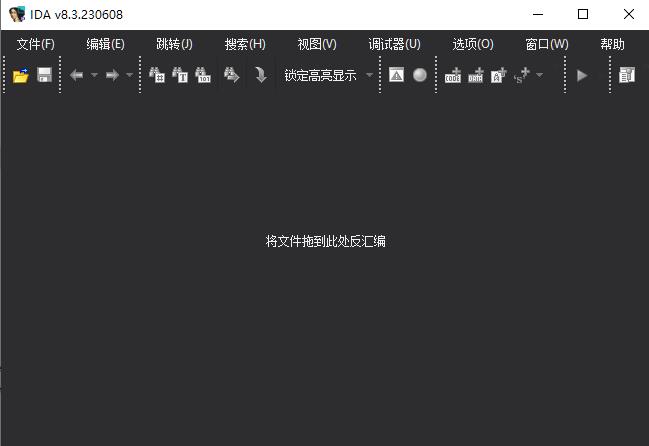Open the 编辑(E) menu

[x=105, y=44]
